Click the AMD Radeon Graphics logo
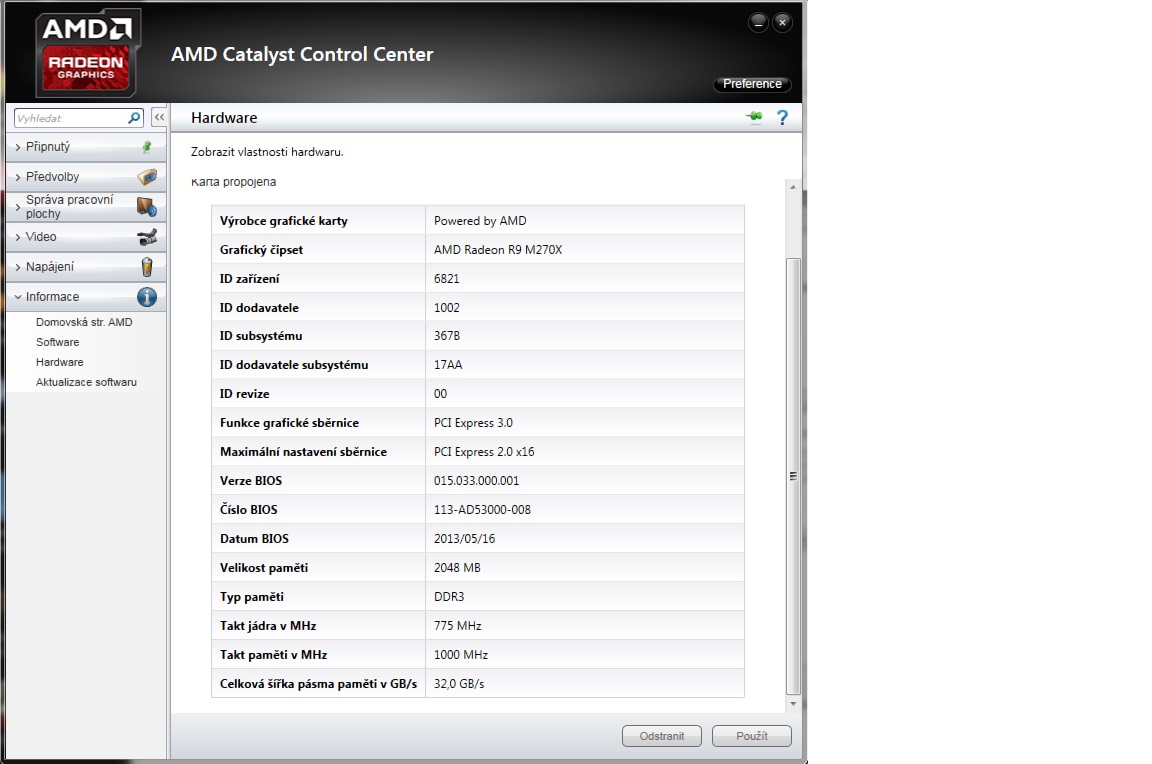 click(87, 54)
